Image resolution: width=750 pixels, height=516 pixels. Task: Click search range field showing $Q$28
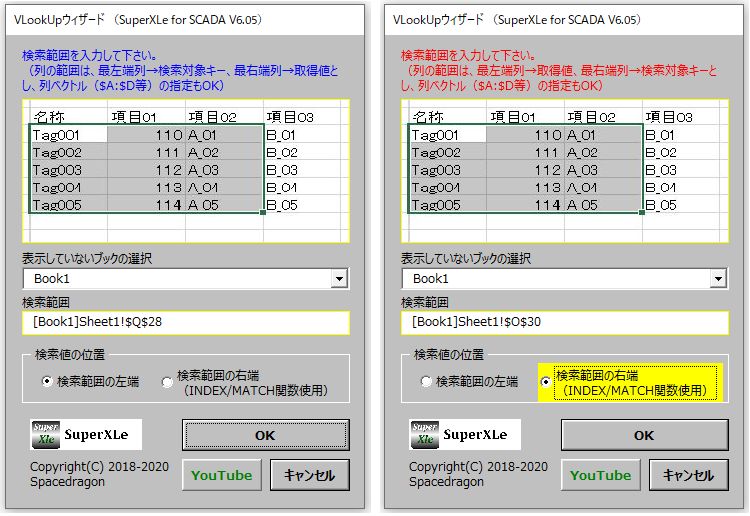tap(186, 322)
